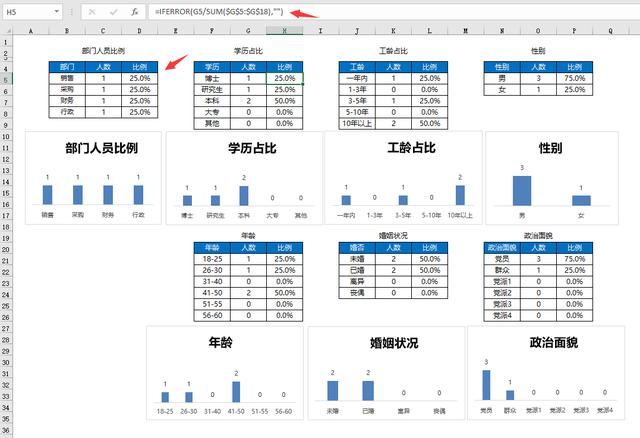Select the 41-50 cell in age table

pyautogui.click(x=212, y=293)
